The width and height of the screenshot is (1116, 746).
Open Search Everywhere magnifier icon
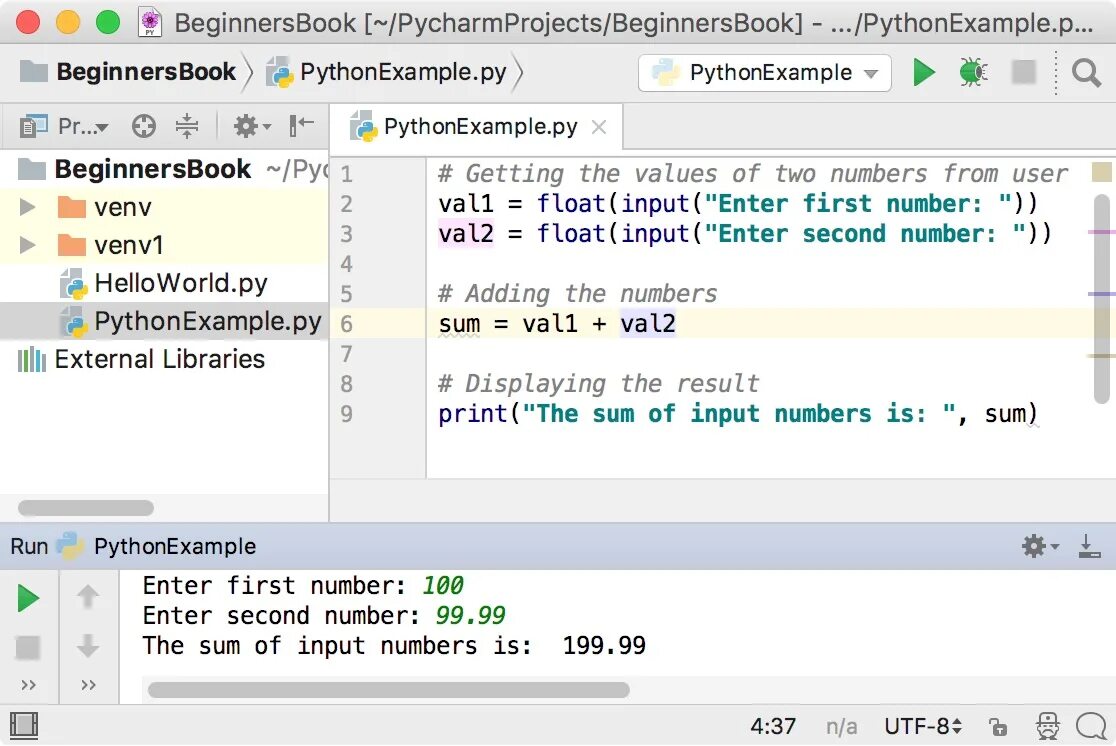pos(1086,73)
